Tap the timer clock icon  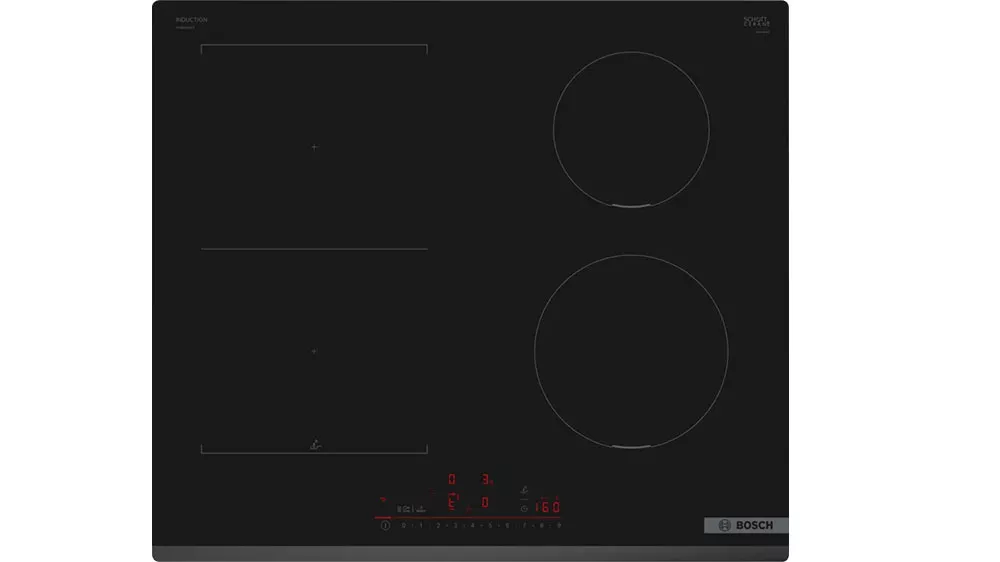tap(524, 508)
